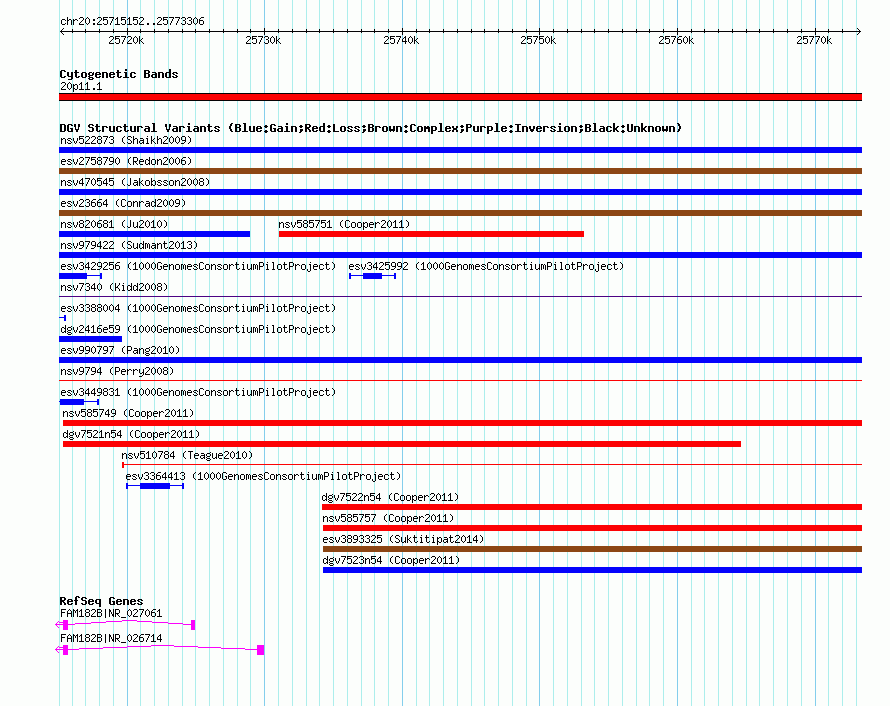
Task: Click the red bar under dgv7521n54
Action: (402, 444)
